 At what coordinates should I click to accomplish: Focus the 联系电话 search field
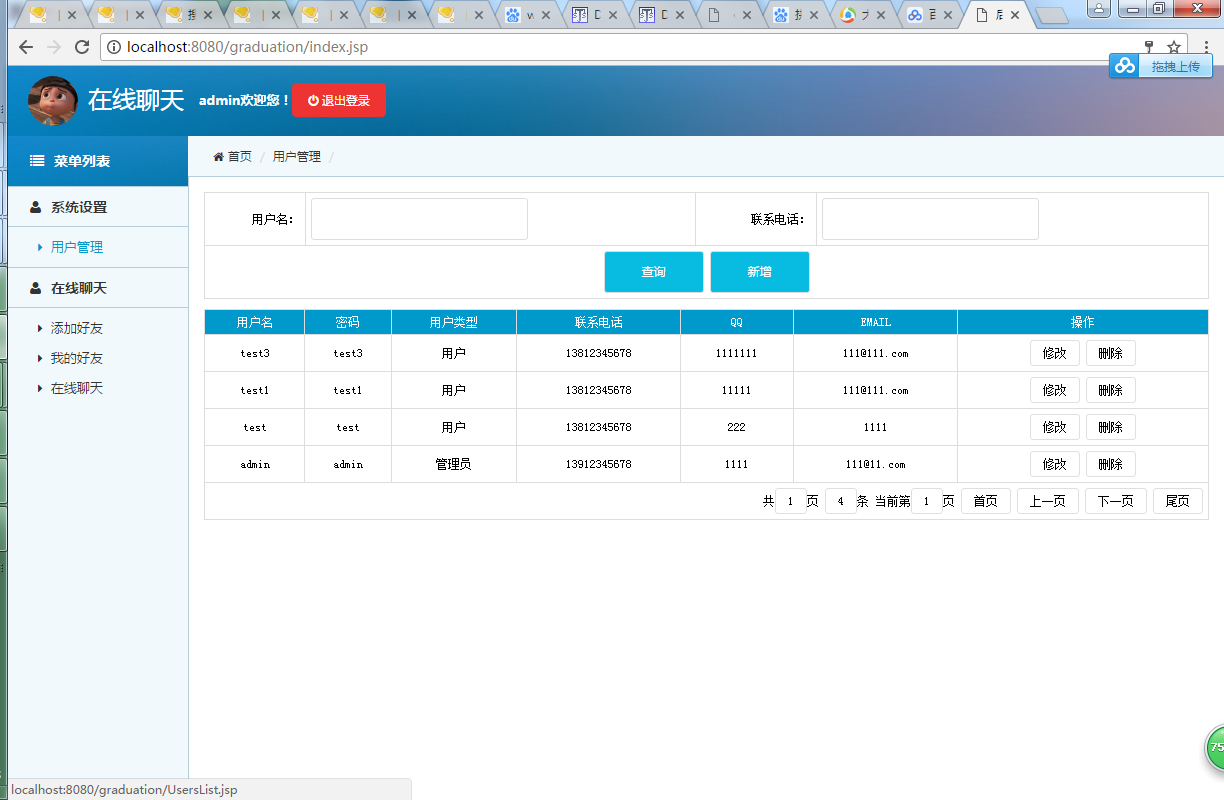click(930, 219)
